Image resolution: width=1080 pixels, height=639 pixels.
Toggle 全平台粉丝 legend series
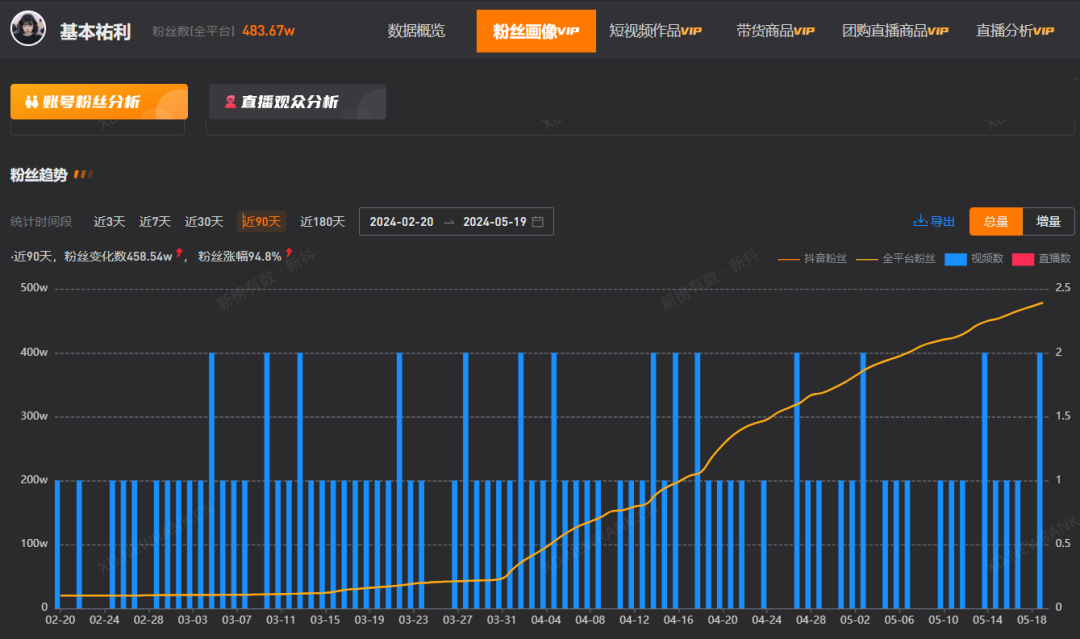[x=895, y=259]
